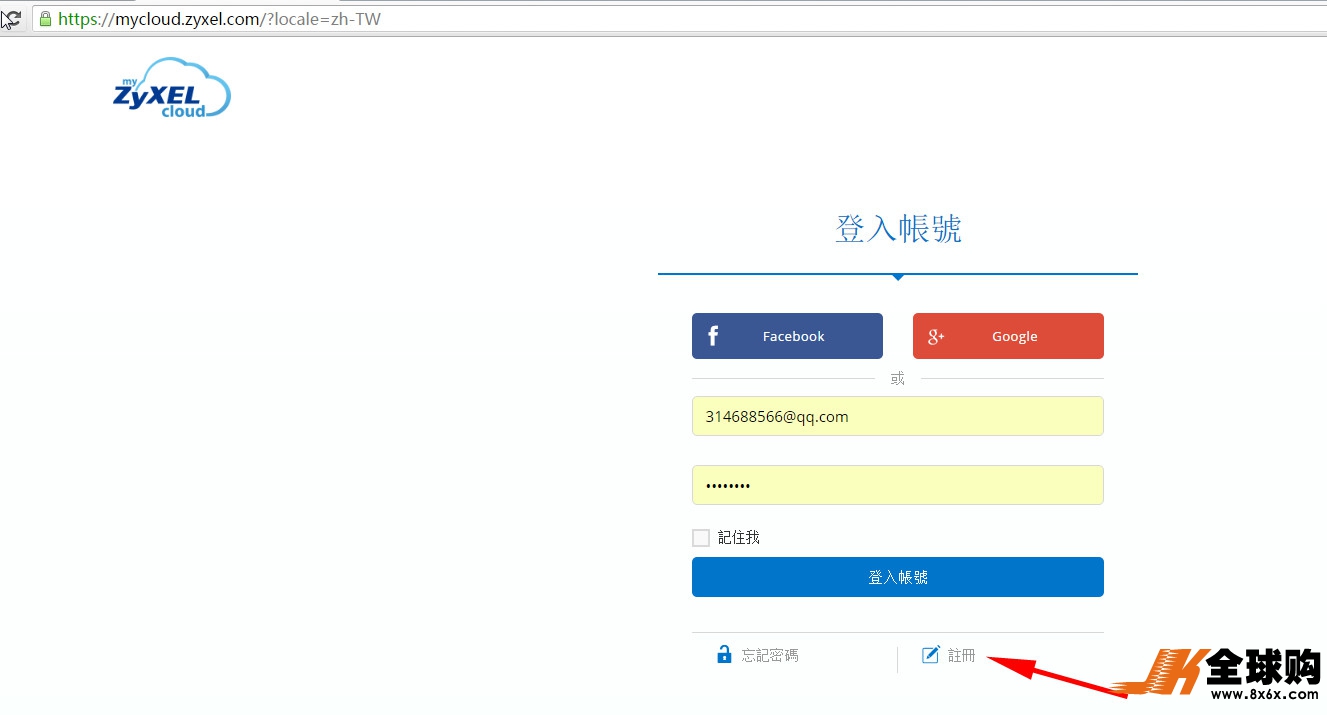Click the blue 登入帳號 login button

click(x=897, y=577)
